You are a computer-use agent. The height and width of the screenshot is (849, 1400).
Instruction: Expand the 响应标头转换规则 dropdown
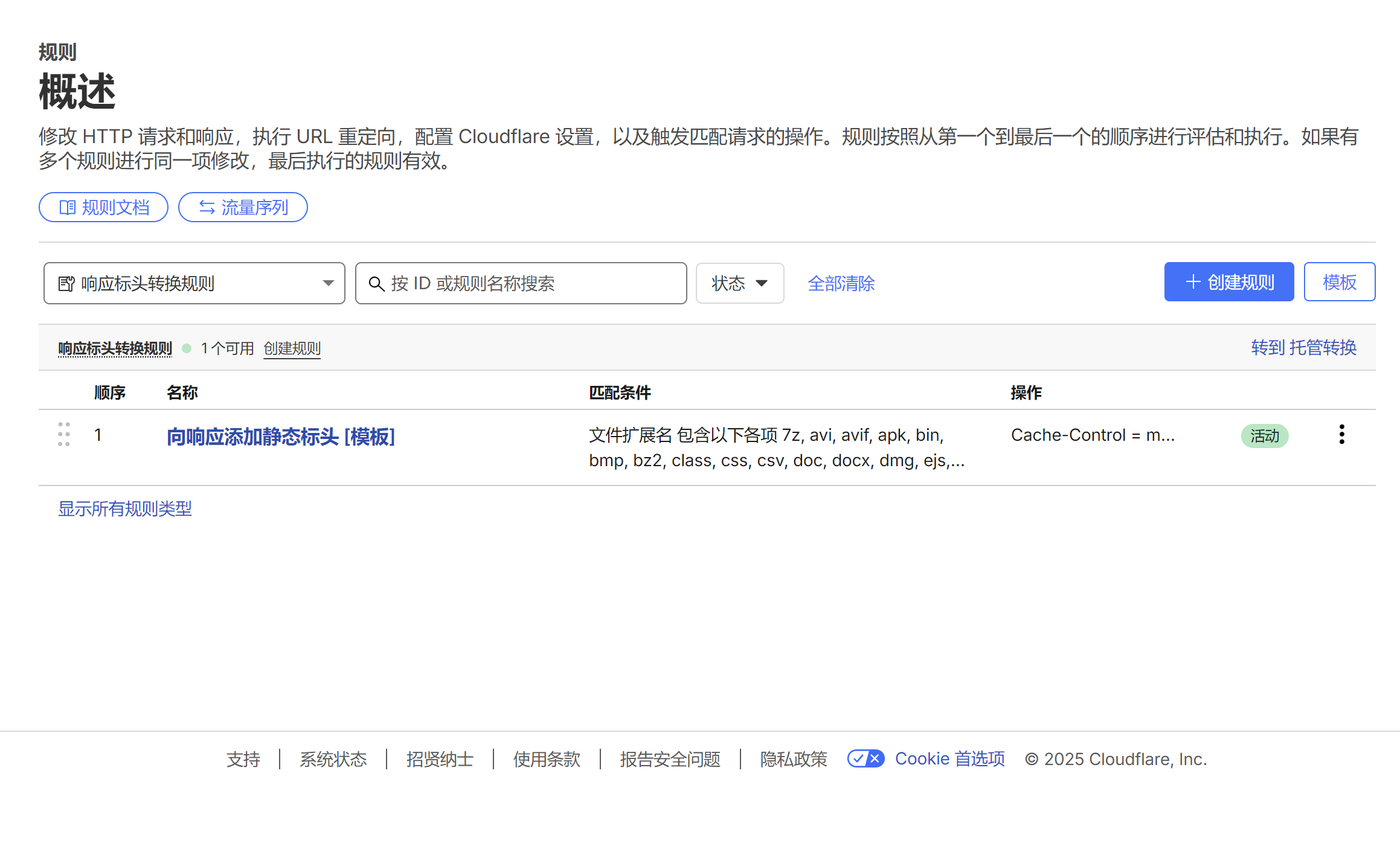tap(193, 283)
